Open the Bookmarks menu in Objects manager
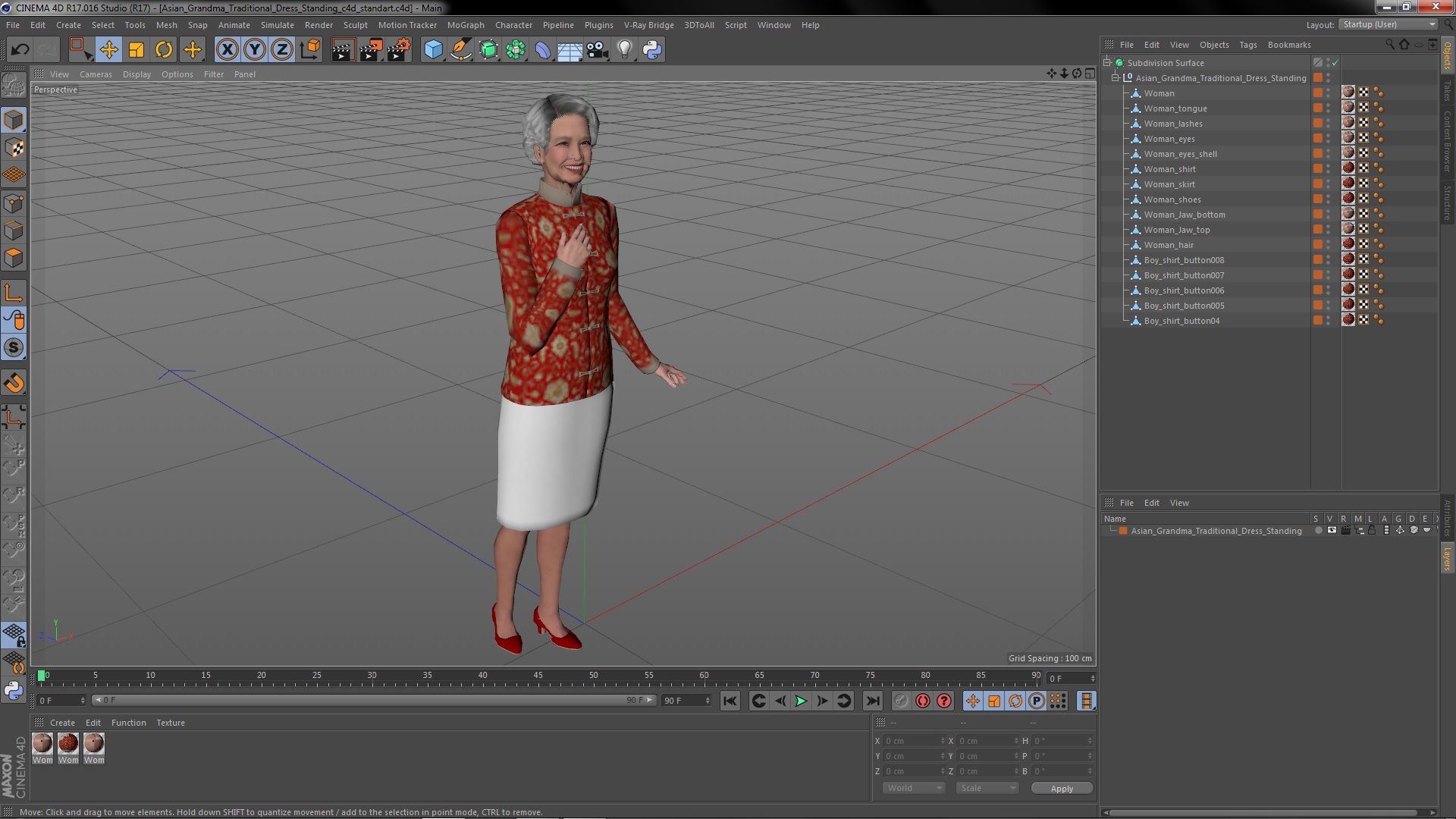 [1288, 45]
